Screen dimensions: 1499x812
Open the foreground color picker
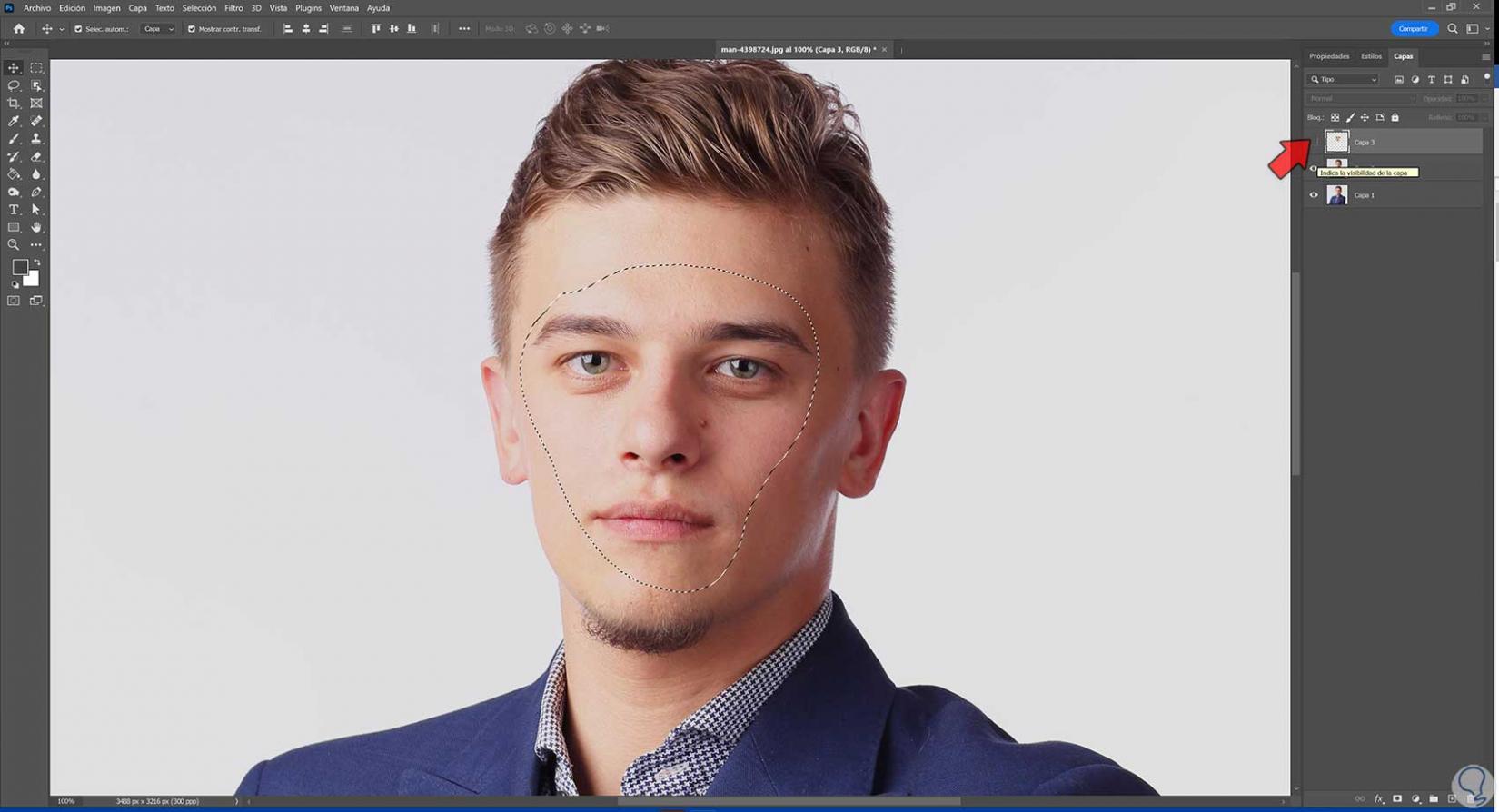click(x=19, y=267)
